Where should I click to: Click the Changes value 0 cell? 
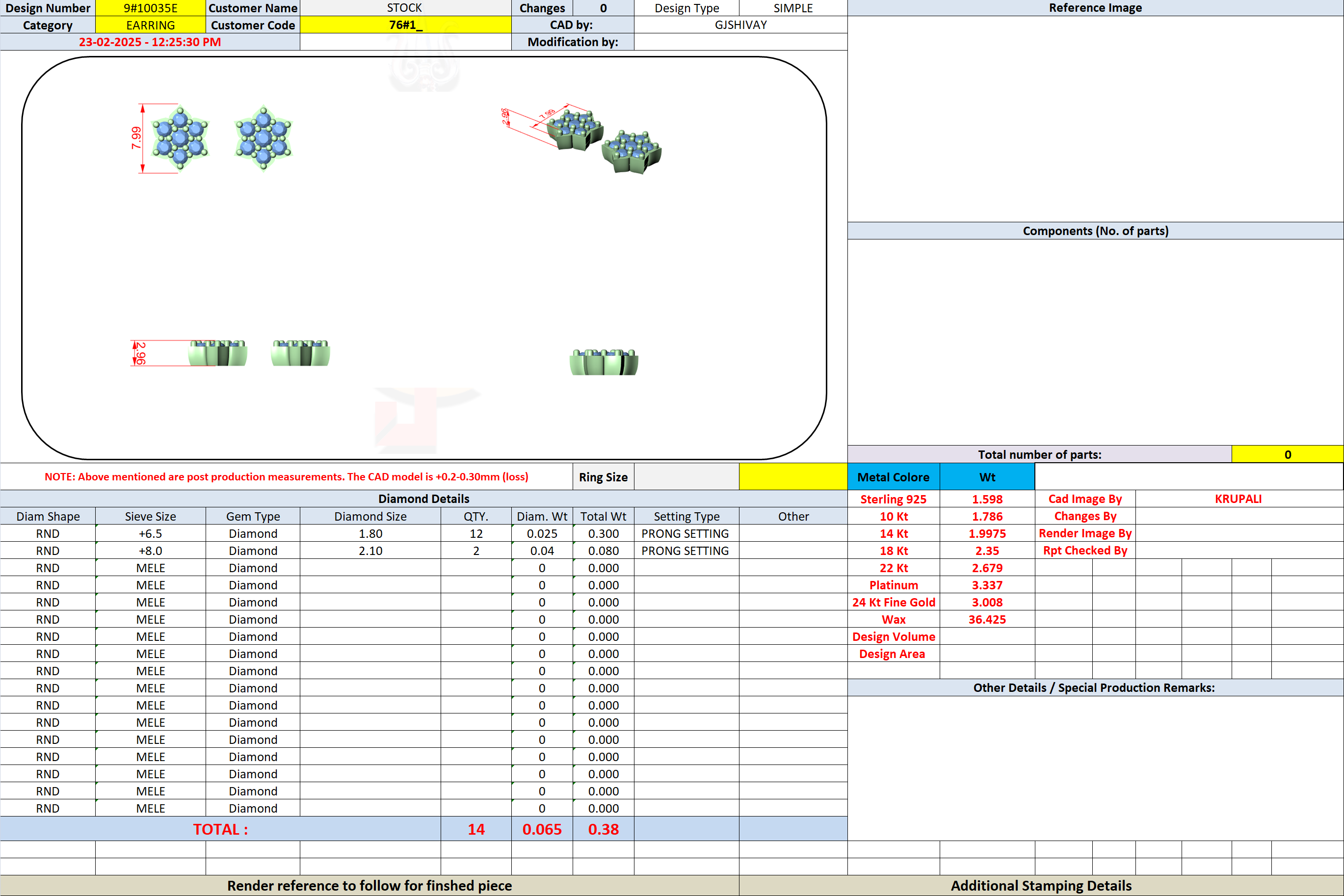604,8
